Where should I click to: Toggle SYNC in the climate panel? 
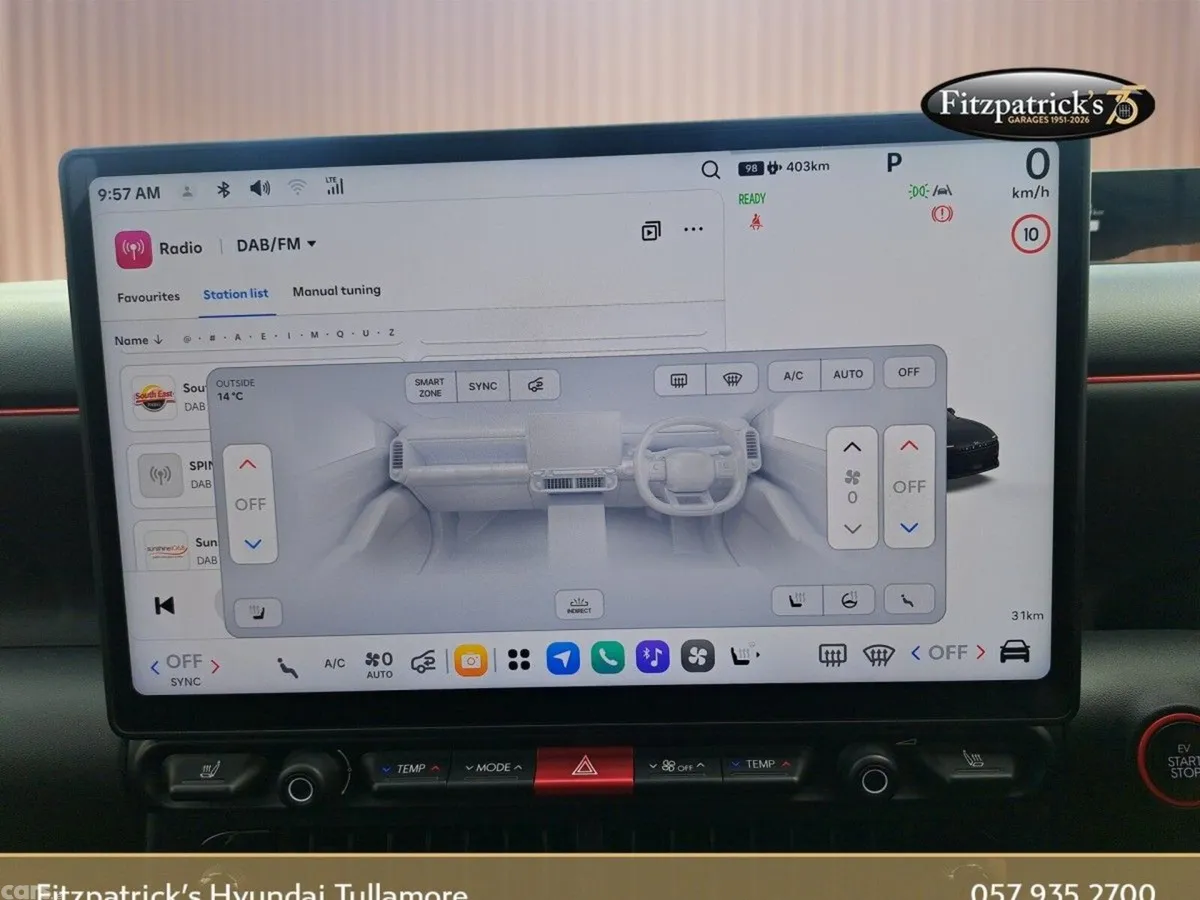(x=483, y=387)
